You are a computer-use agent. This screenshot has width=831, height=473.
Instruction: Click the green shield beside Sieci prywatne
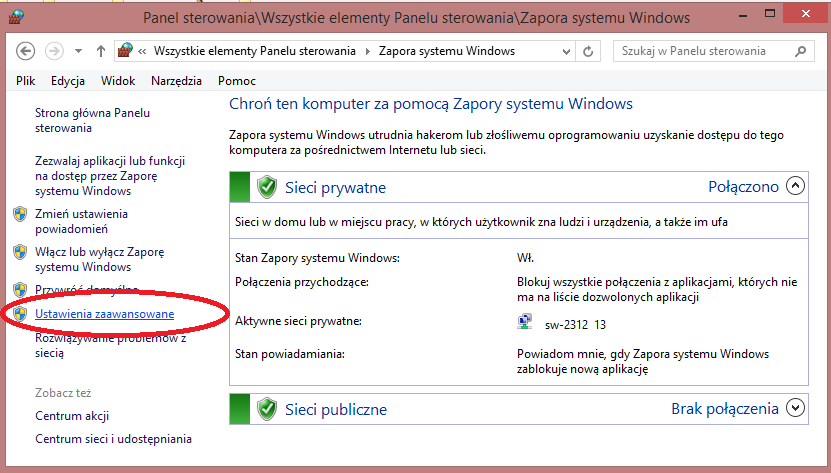point(266,187)
